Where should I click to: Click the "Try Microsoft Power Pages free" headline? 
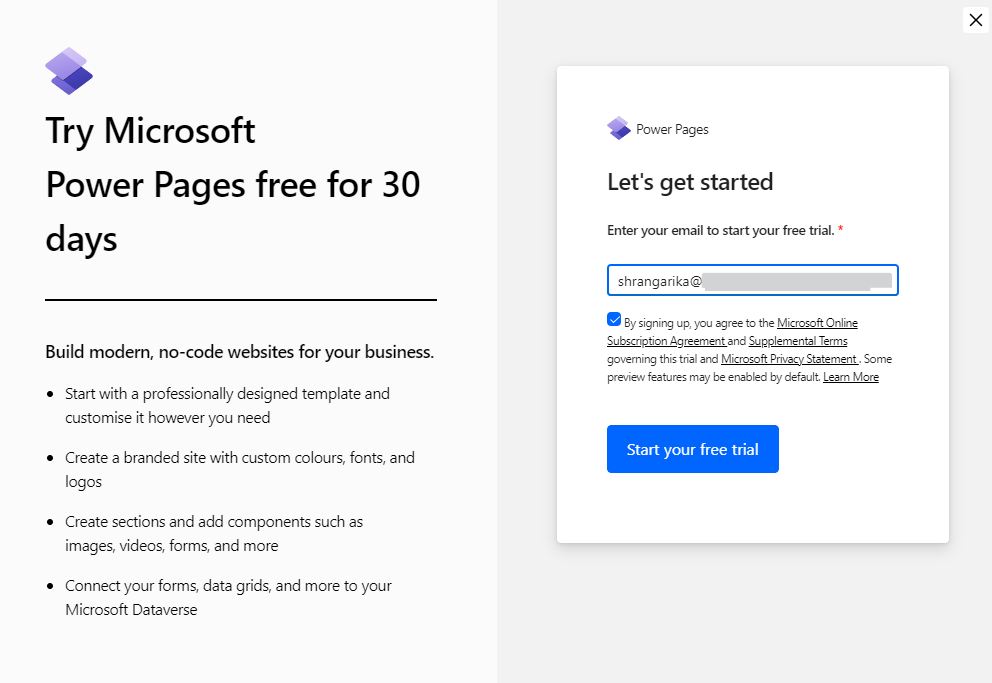[x=232, y=185]
